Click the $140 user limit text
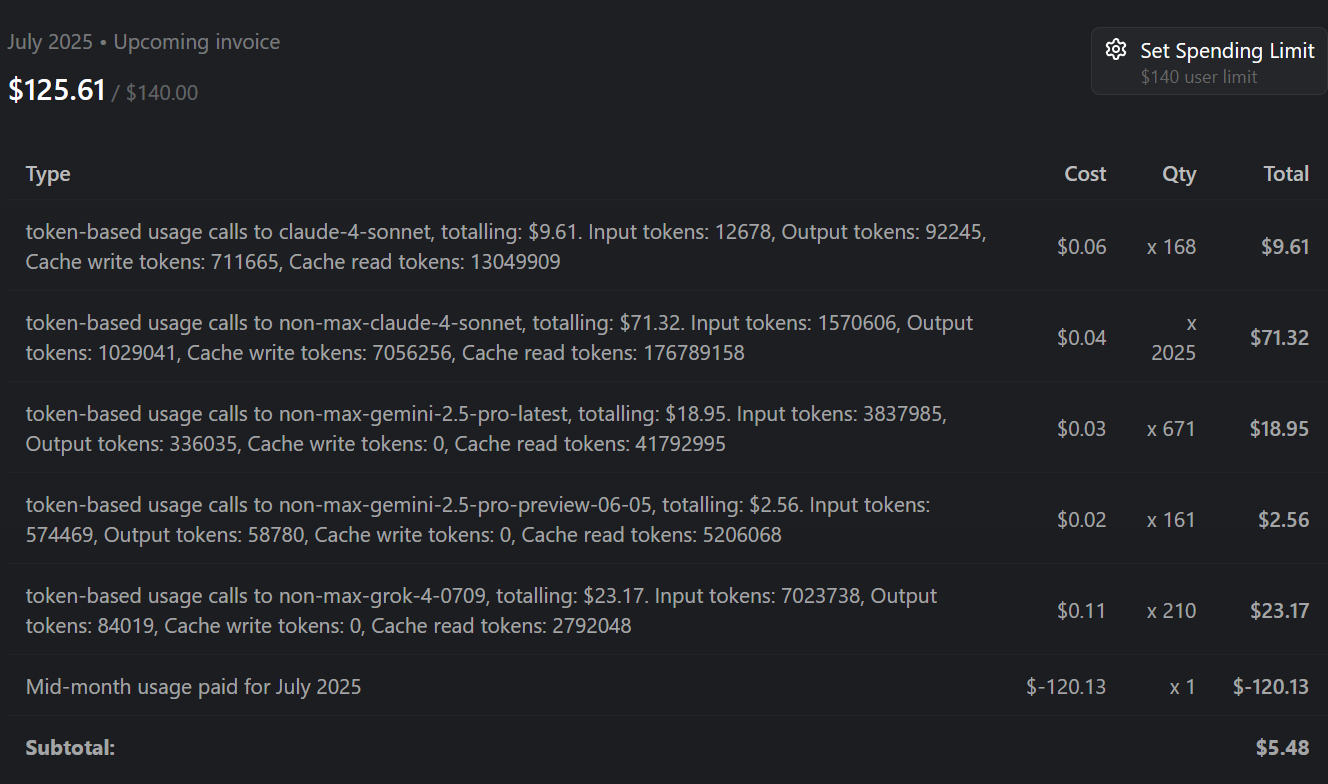Screen dimensions: 1328x784 (x=1199, y=77)
